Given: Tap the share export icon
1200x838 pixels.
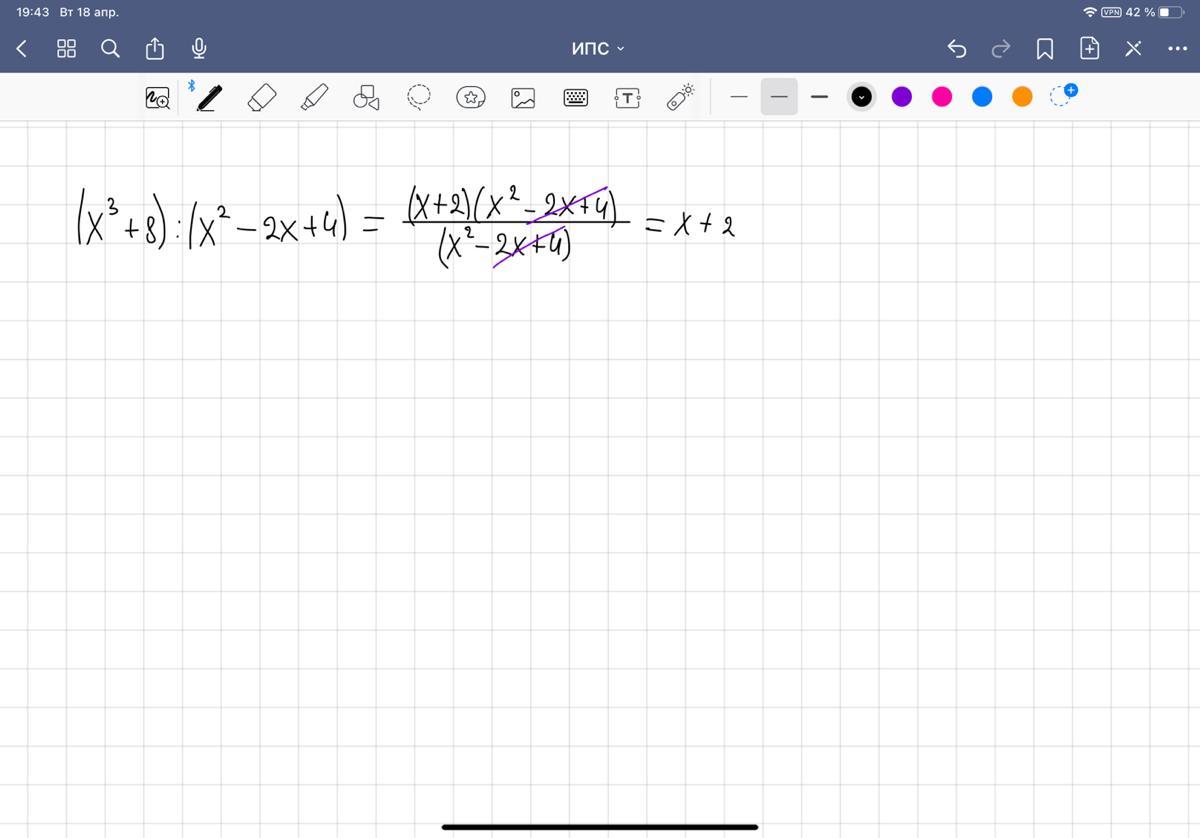Looking at the screenshot, I should coord(155,48).
